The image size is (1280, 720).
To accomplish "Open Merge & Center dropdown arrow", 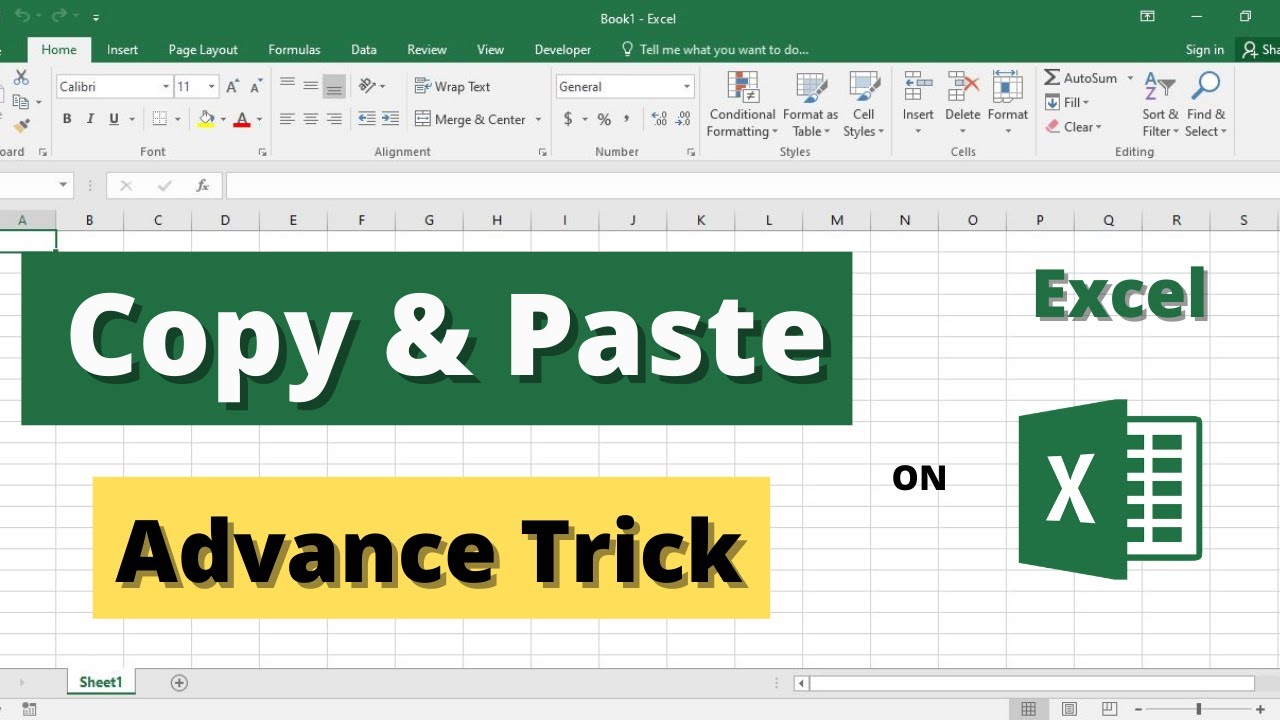I will (x=538, y=119).
